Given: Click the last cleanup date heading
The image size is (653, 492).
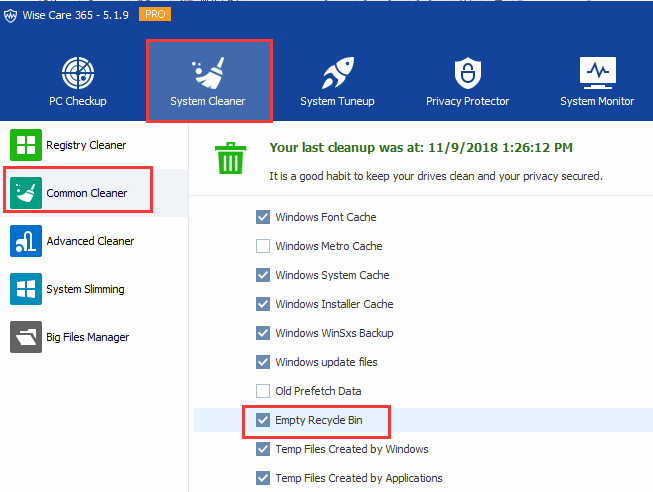Looking at the screenshot, I should coord(421,147).
